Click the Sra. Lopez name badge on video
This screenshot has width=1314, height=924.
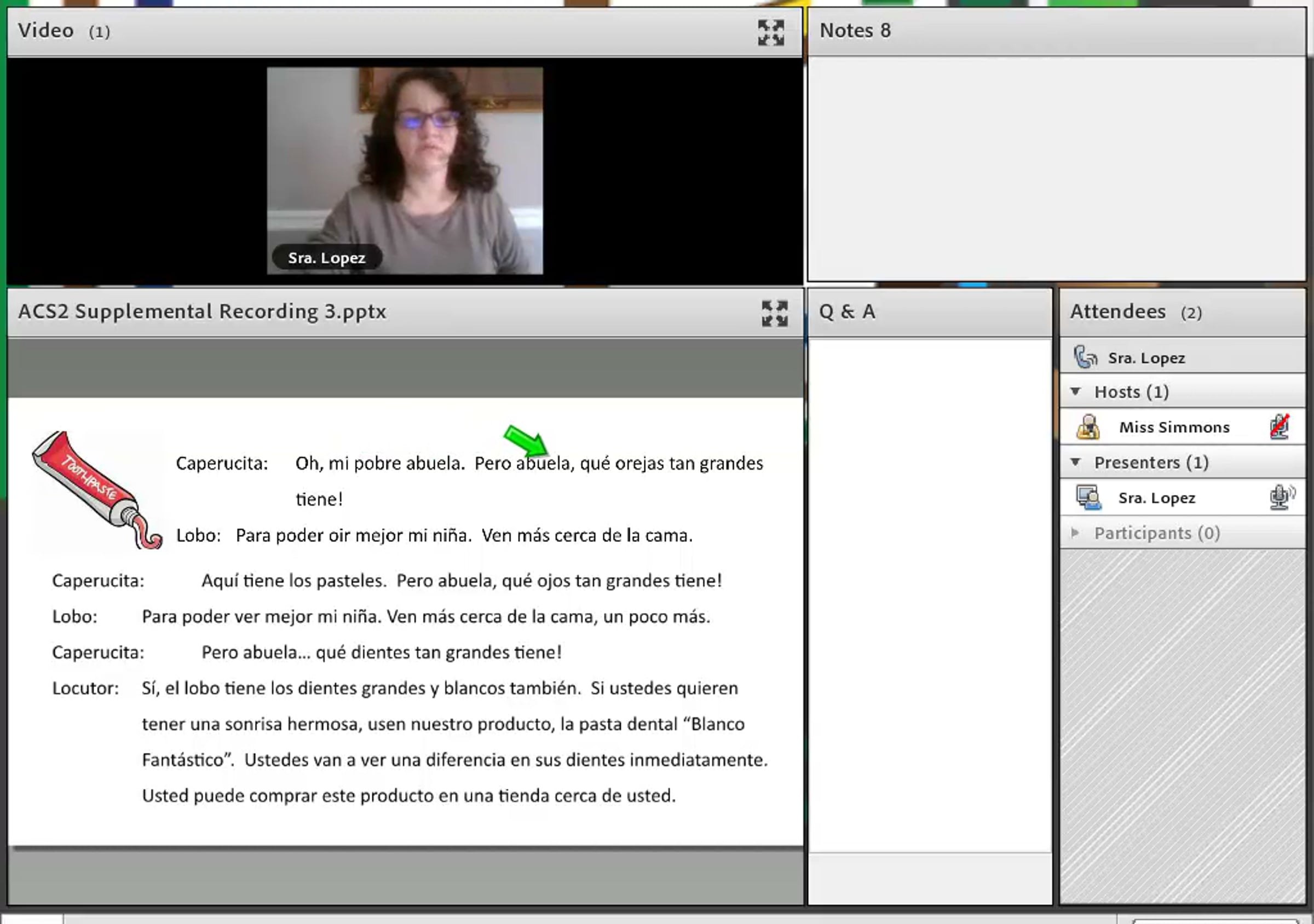[x=326, y=258]
